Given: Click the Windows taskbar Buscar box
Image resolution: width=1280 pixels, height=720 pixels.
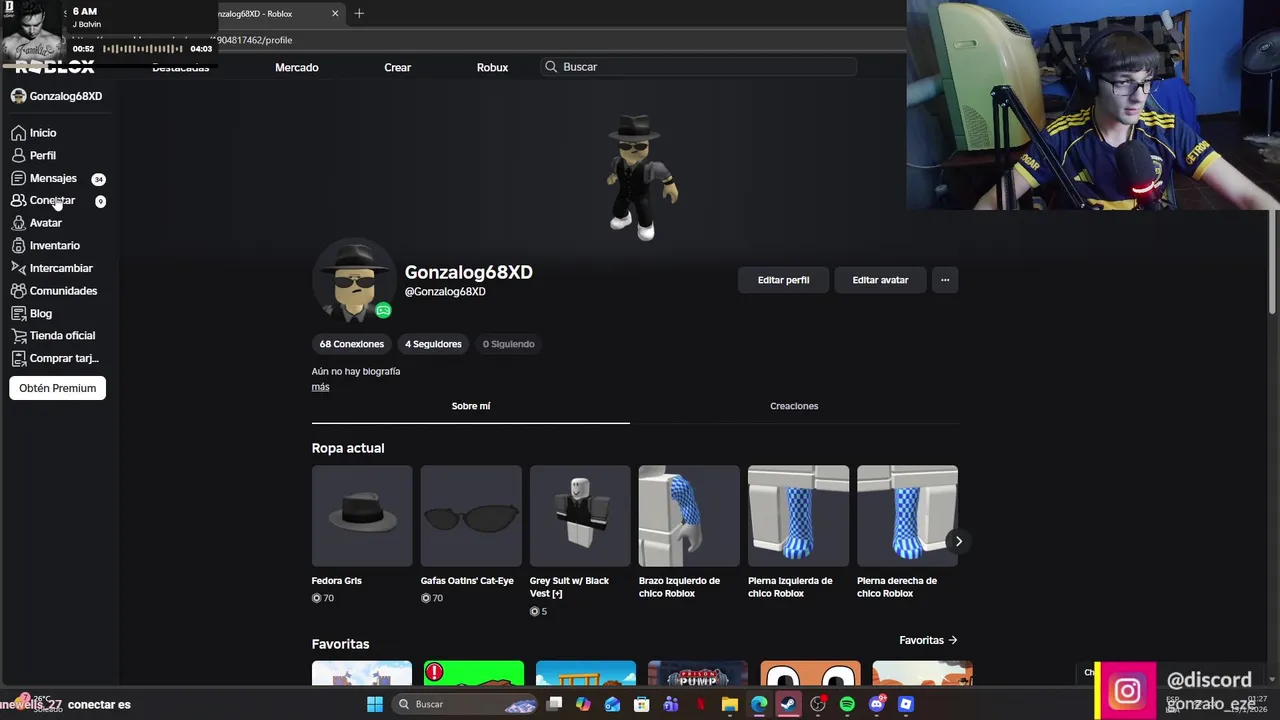Looking at the screenshot, I should click(x=464, y=704).
